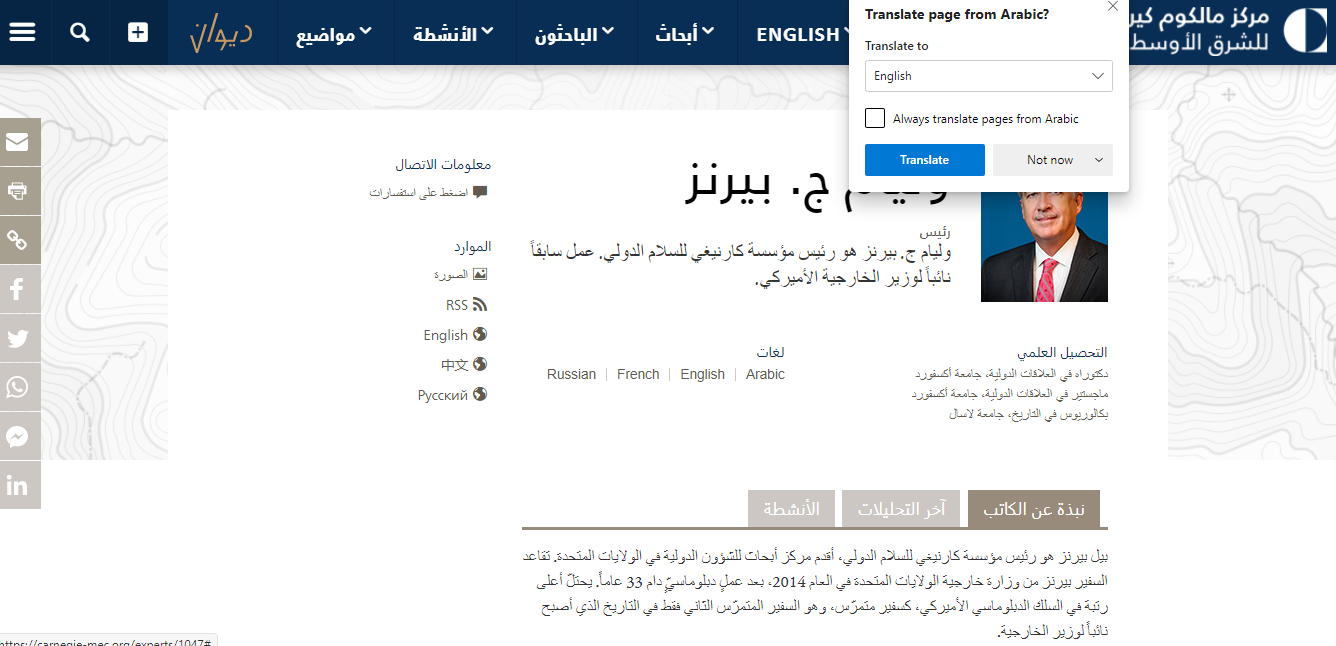
Task: Switch to the آخر التحليلات tab
Action: tap(901, 509)
